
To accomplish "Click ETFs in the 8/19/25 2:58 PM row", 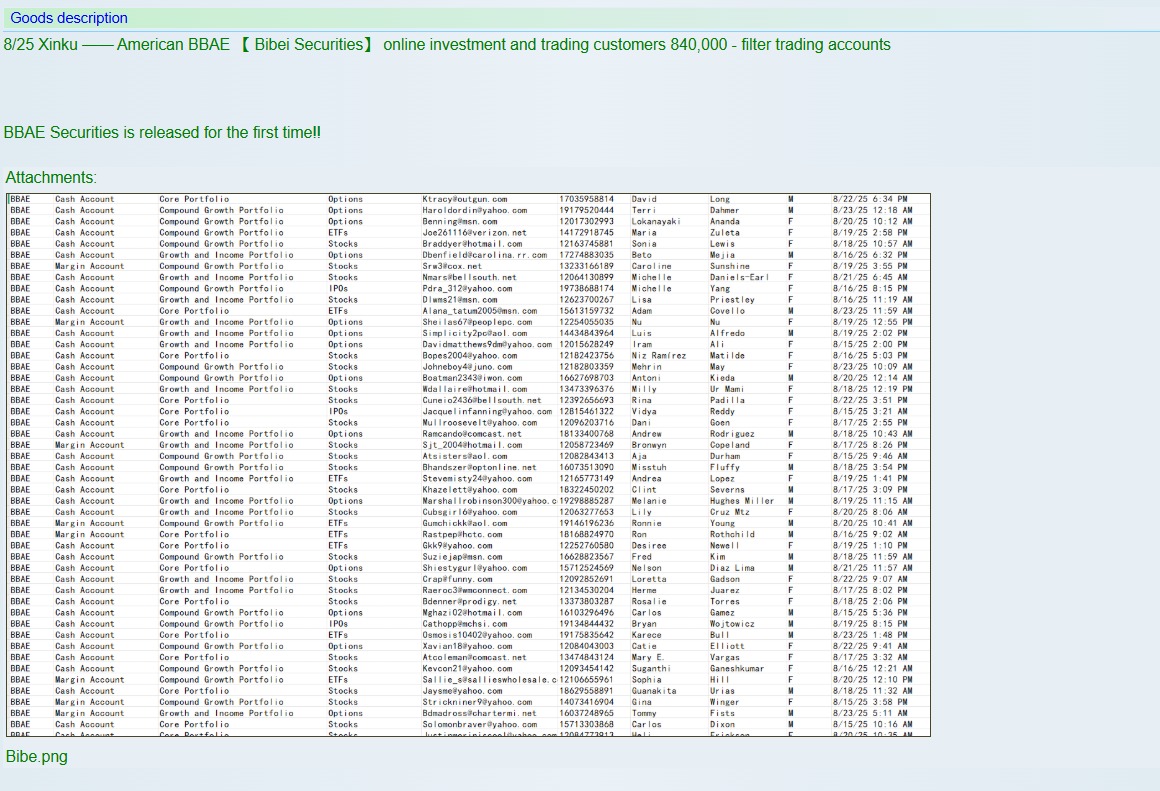I will [338, 232].
